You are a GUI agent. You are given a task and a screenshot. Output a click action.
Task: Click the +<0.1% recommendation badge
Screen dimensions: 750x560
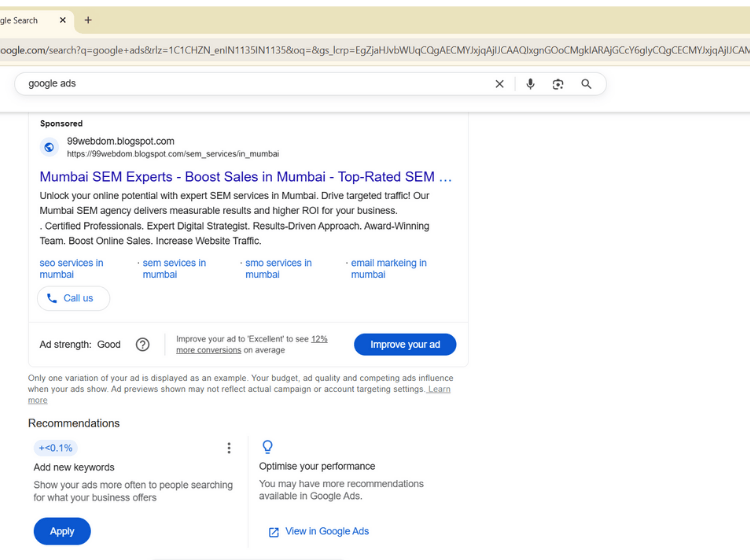[x=55, y=448]
